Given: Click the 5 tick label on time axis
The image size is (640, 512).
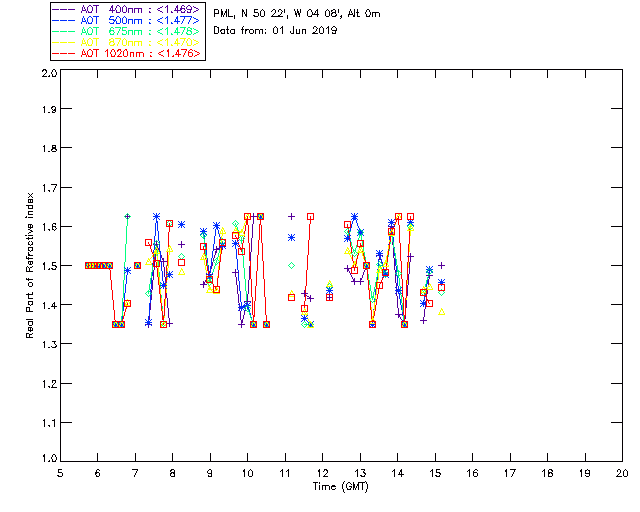Looking at the screenshot, I should pos(60,473).
